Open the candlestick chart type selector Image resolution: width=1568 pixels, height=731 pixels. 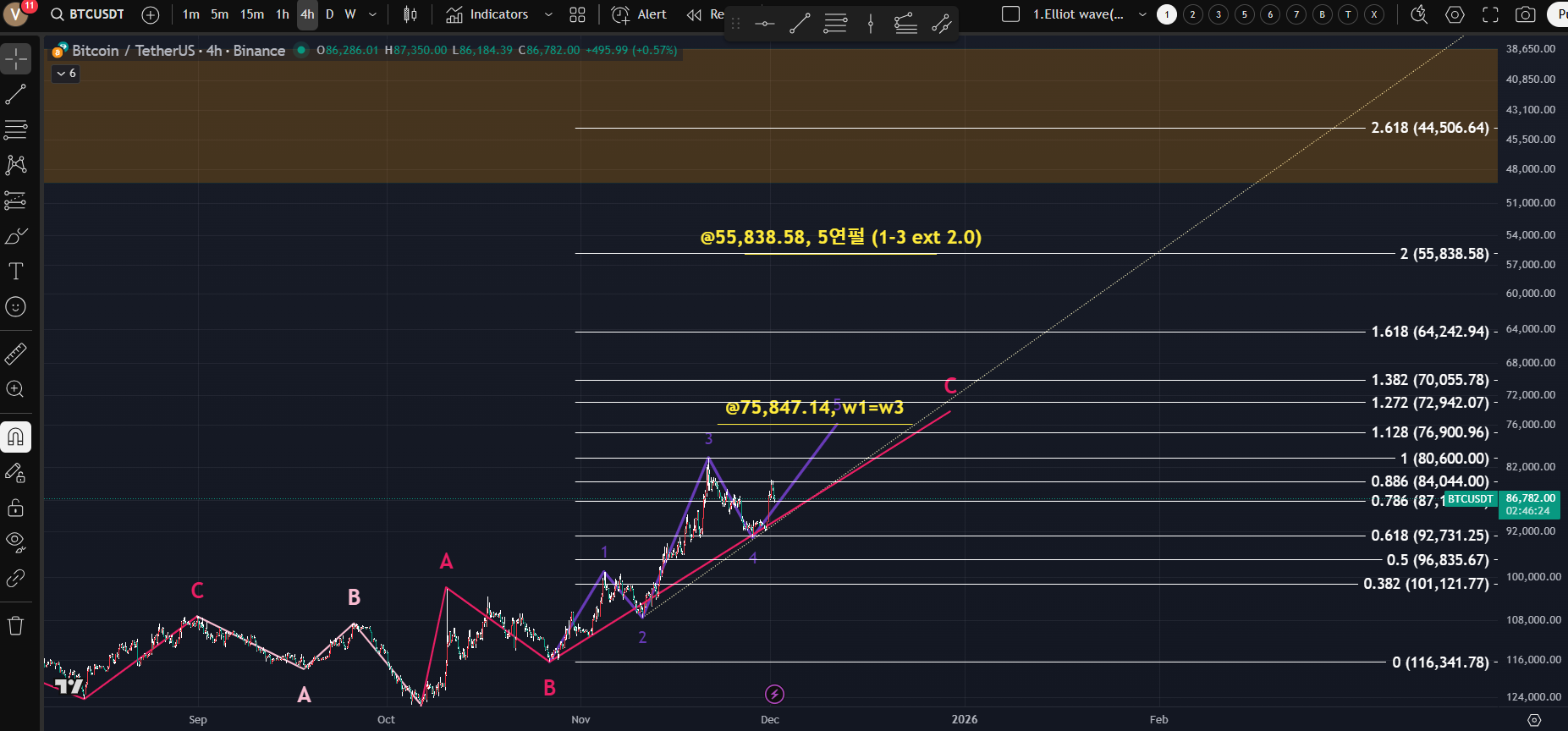click(x=410, y=14)
